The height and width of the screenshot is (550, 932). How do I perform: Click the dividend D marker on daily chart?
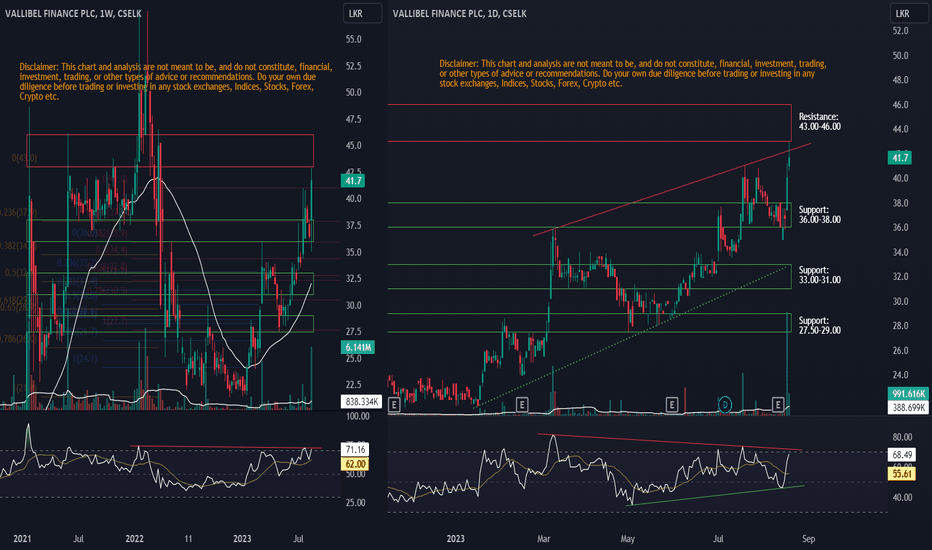click(725, 405)
